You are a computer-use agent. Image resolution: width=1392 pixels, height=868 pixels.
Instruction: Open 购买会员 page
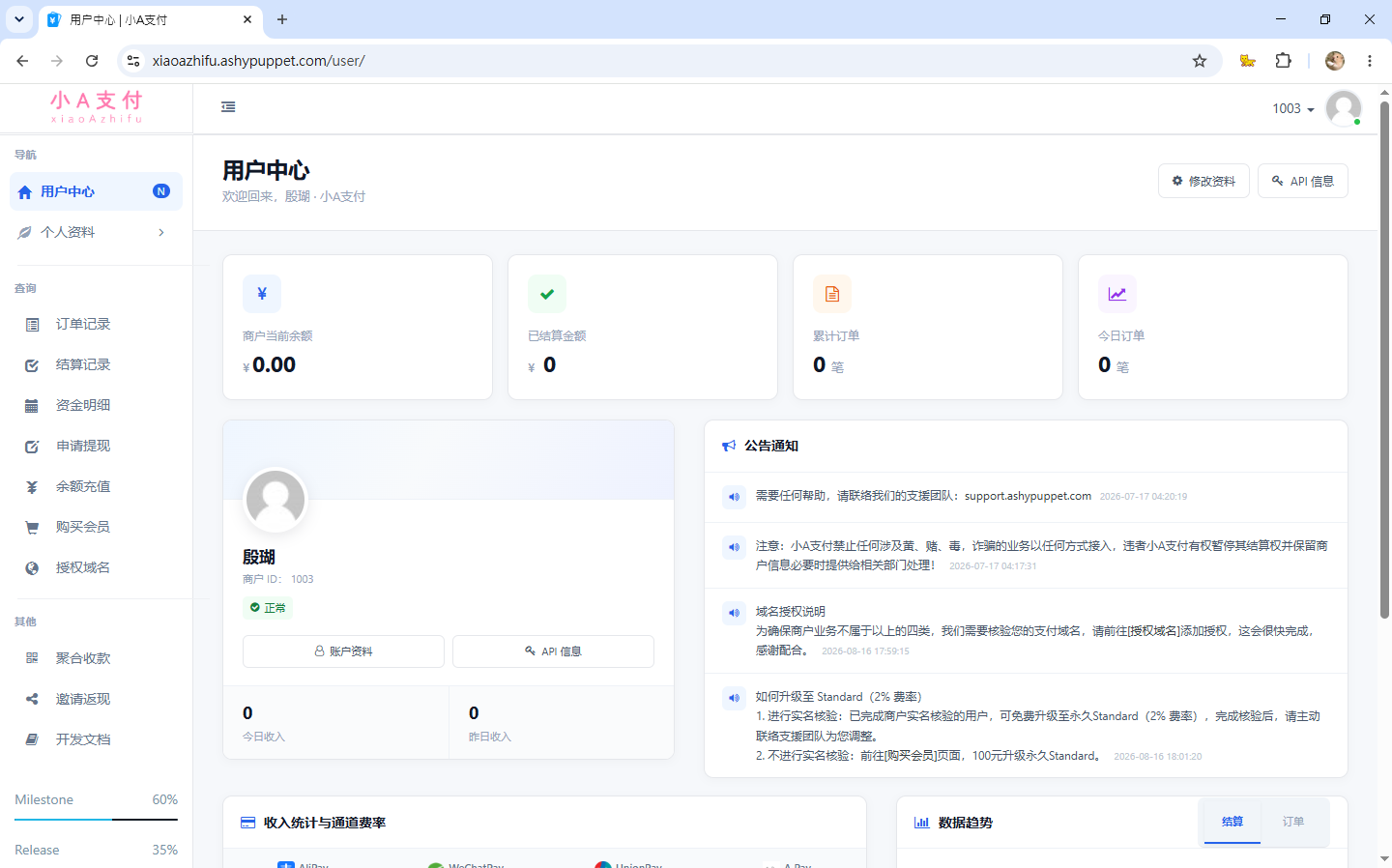[x=83, y=527]
